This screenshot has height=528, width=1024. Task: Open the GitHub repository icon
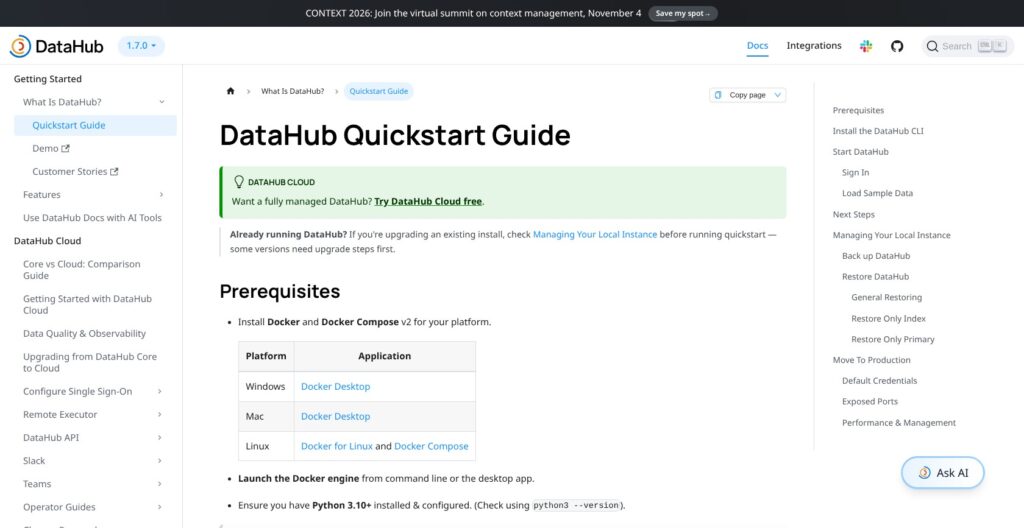pyautogui.click(x=897, y=46)
